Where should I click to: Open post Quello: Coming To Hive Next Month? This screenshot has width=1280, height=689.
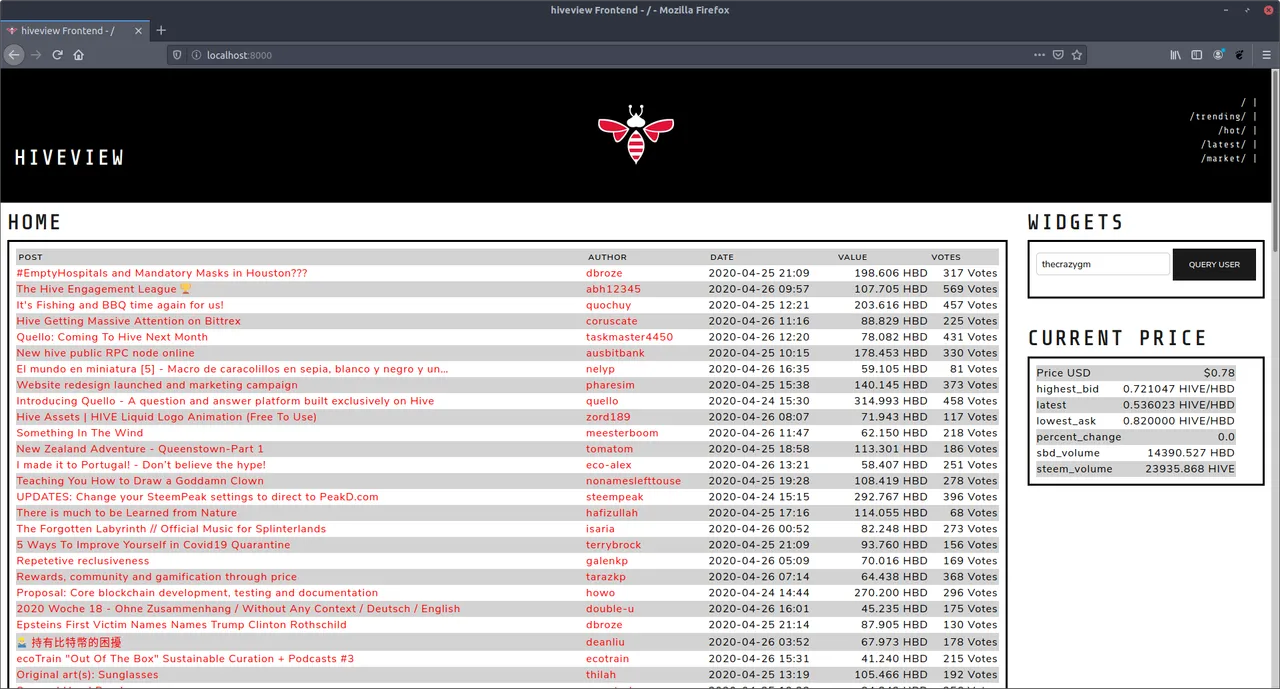112,337
